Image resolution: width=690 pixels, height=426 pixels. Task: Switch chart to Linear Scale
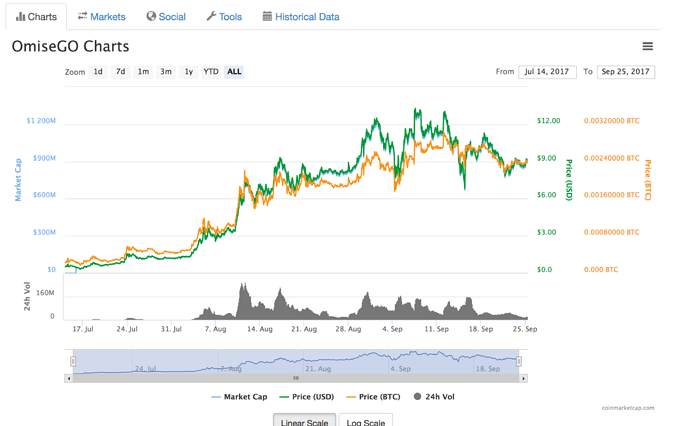coord(305,421)
